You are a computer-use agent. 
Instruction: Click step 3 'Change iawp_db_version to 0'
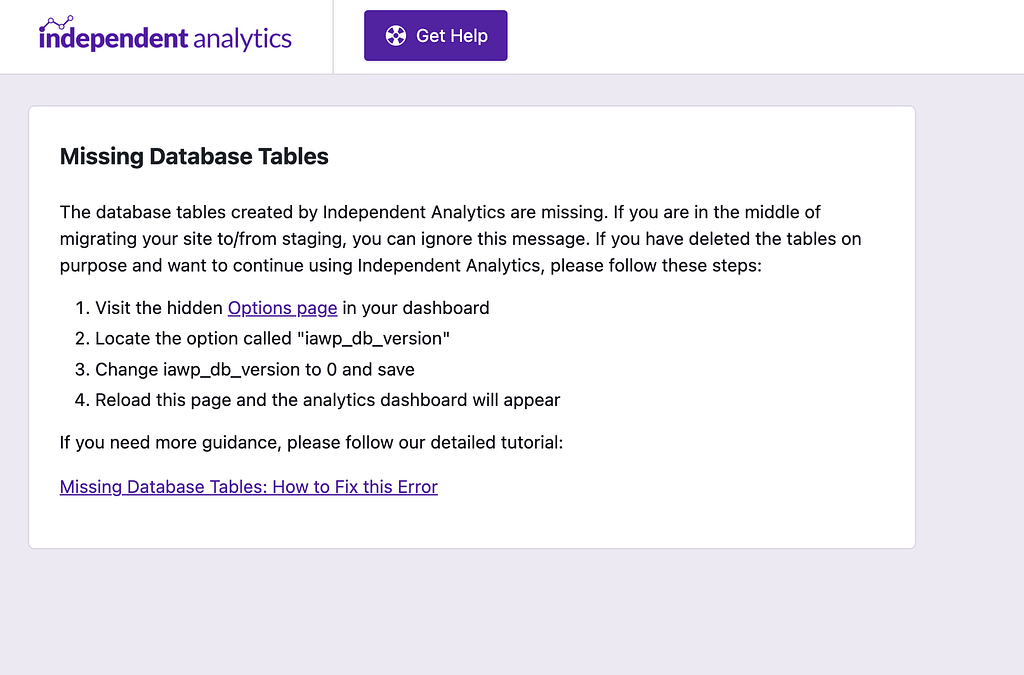(254, 369)
